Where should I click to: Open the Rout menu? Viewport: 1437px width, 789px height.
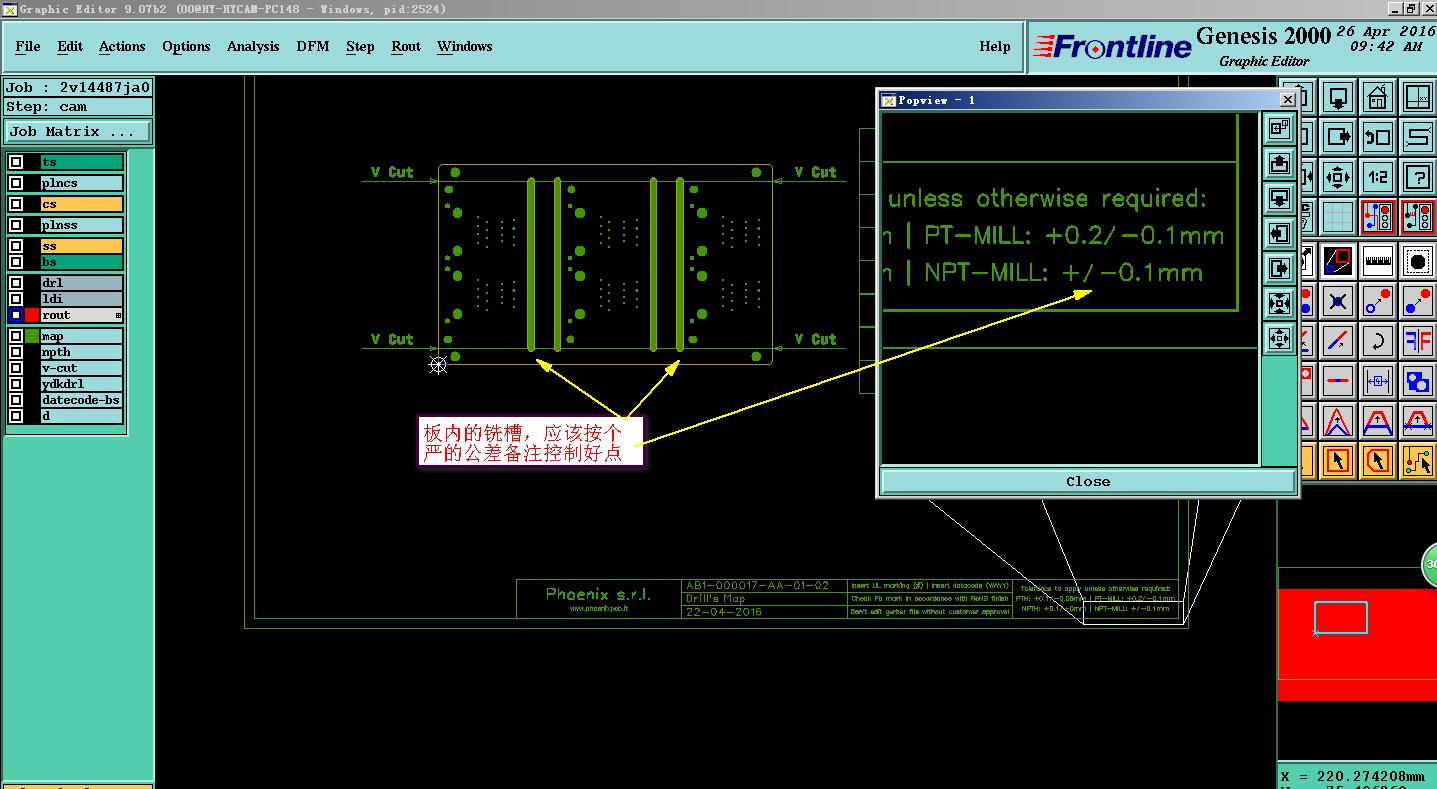pyautogui.click(x=406, y=46)
